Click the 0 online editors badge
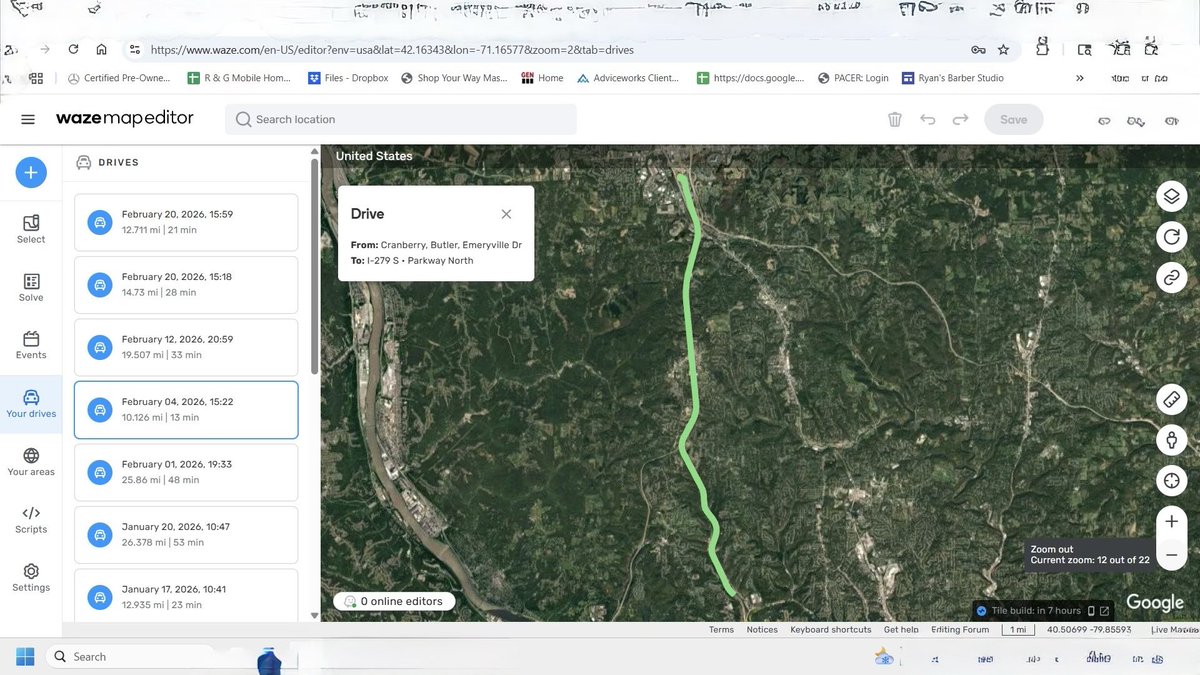The image size is (1200, 675). (x=395, y=601)
